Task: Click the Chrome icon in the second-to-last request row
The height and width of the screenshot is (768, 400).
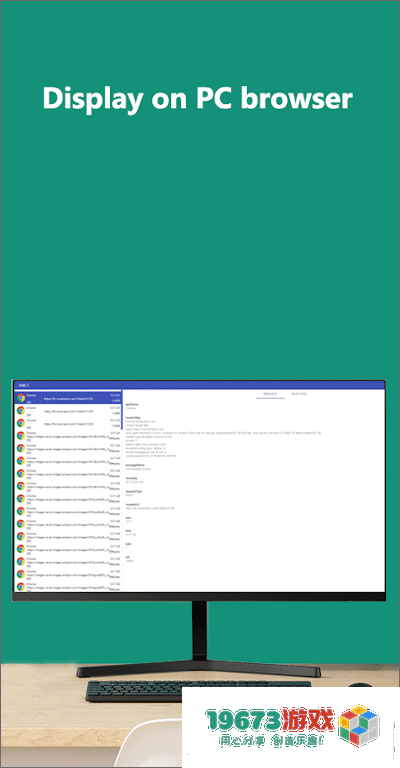Action: [21, 574]
